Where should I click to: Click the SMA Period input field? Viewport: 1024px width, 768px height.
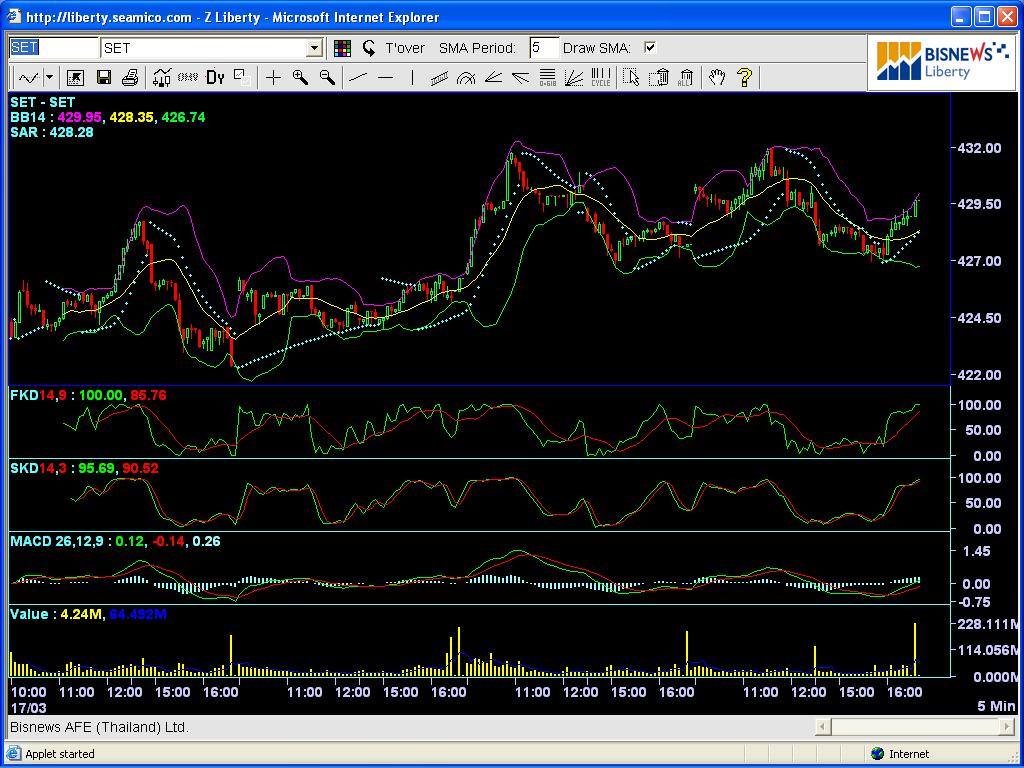point(545,48)
